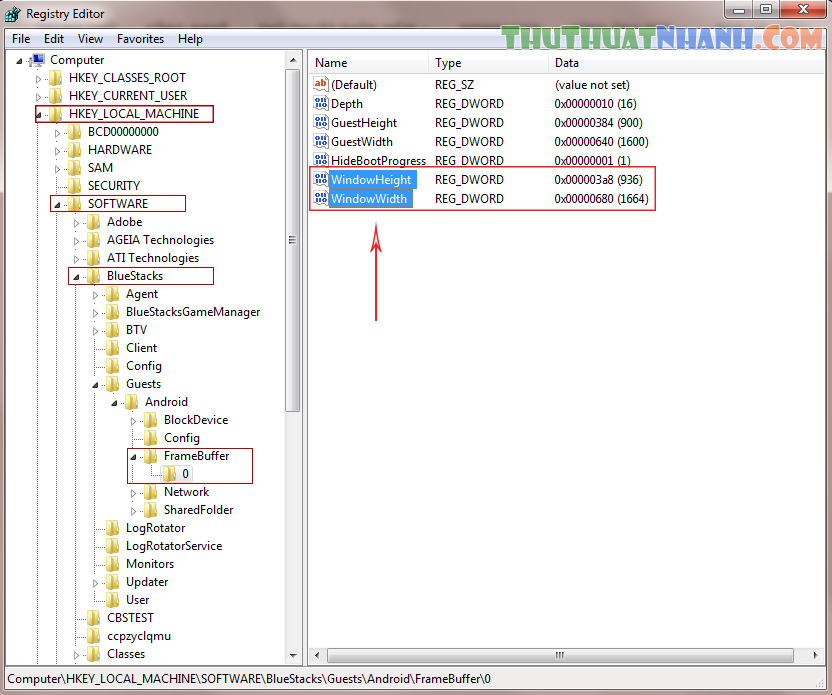The width and height of the screenshot is (832, 695).
Task: Open the Favorites menu
Action: tap(140, 39)
